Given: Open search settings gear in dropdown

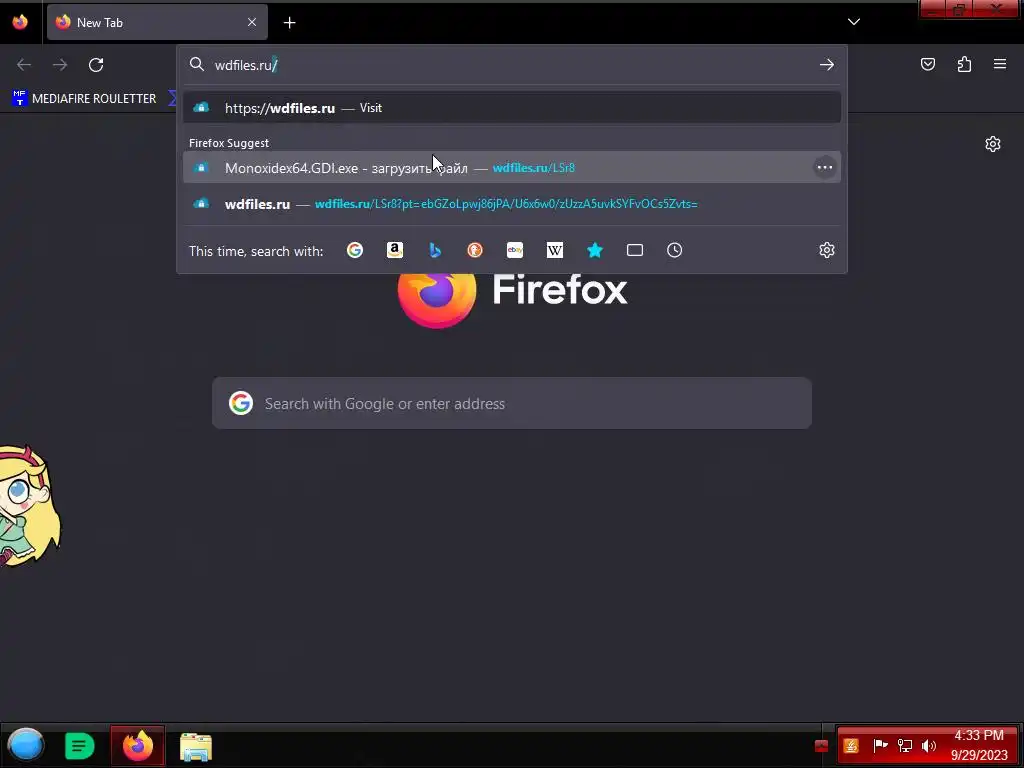Looking at the screenshot, I should [827, 250].
